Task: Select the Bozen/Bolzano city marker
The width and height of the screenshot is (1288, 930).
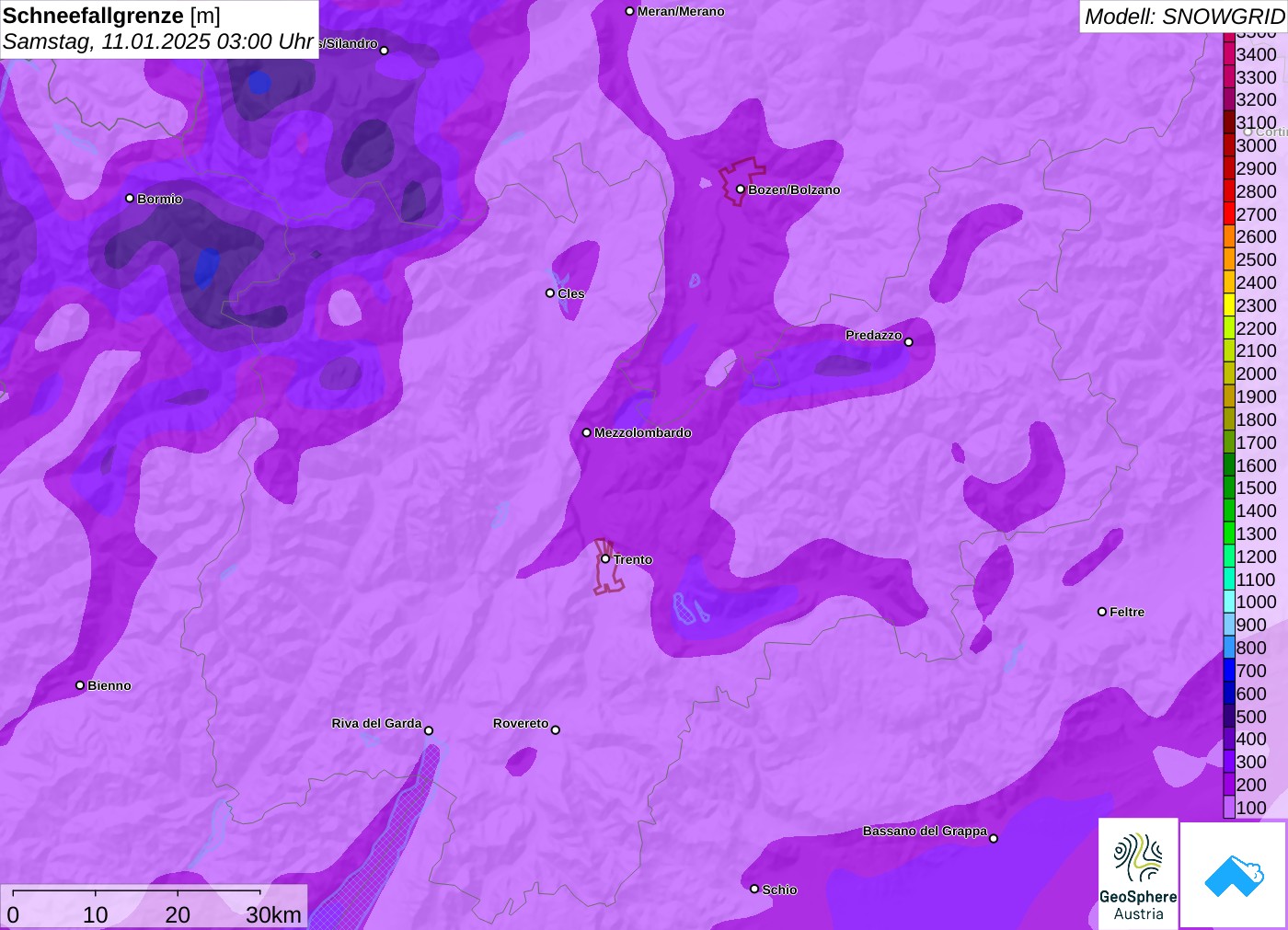Action: [741, 189]
